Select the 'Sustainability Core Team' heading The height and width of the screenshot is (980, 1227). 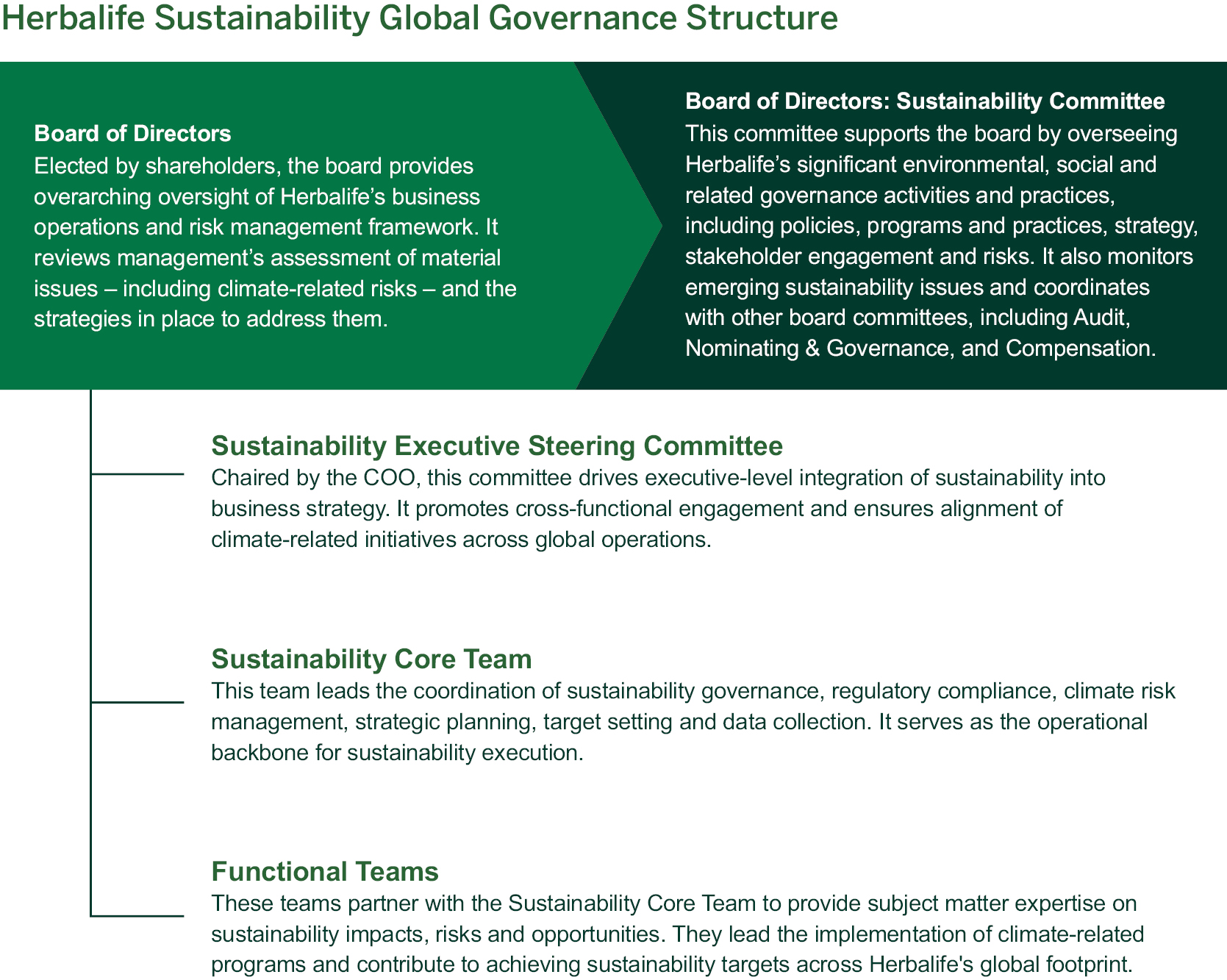371,659
